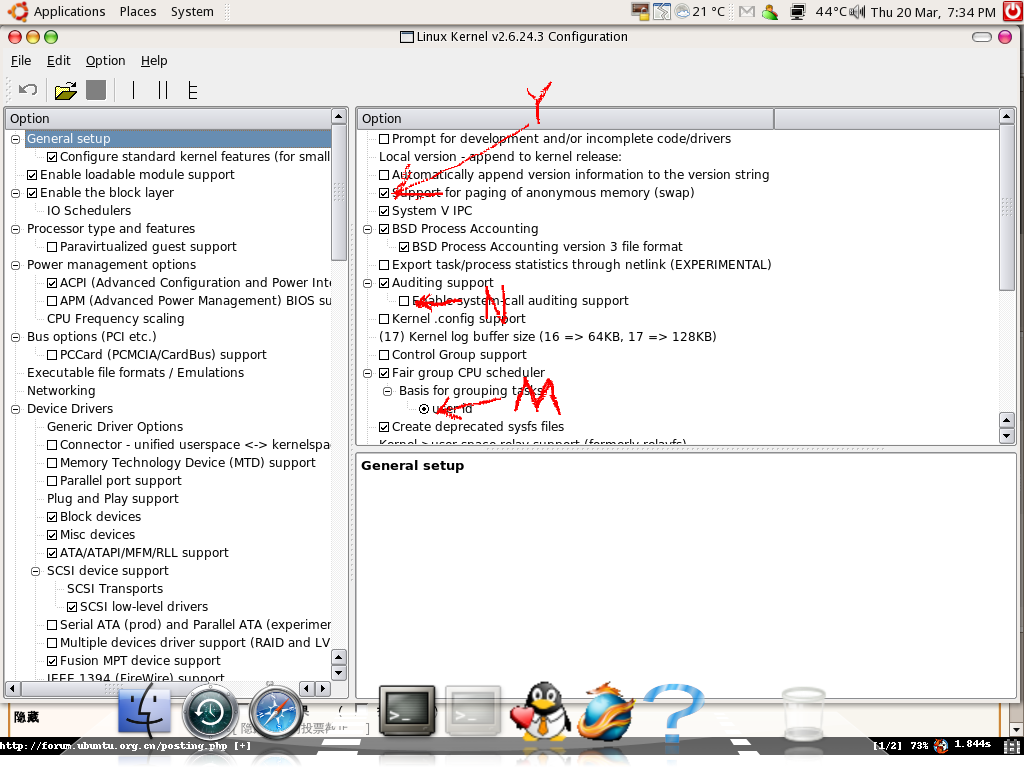1024x768 pixels.
Task: Enable Control Group support checkbox
Action: point(384,355)
